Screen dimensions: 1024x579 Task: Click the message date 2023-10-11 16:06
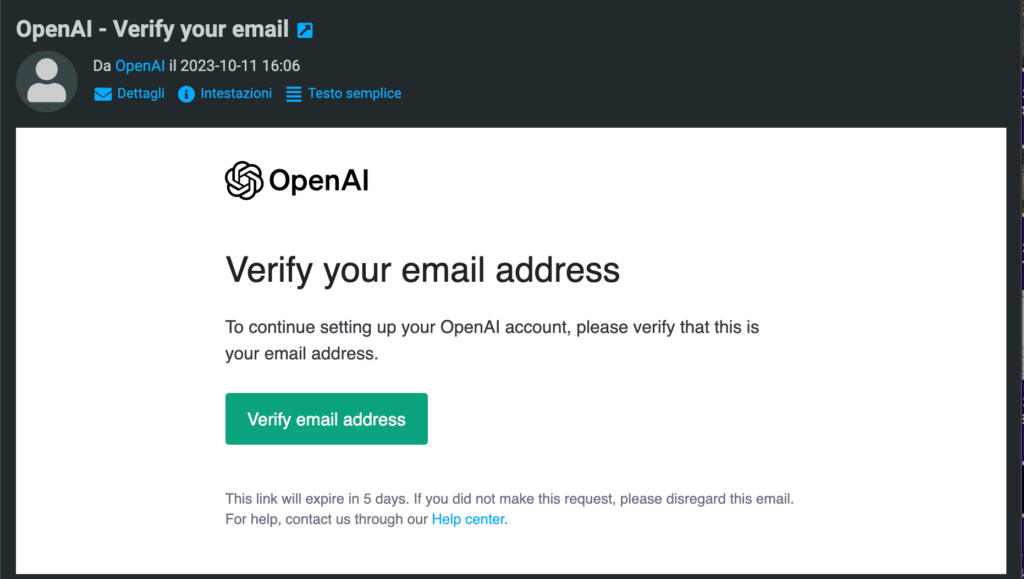pos(240,66)
